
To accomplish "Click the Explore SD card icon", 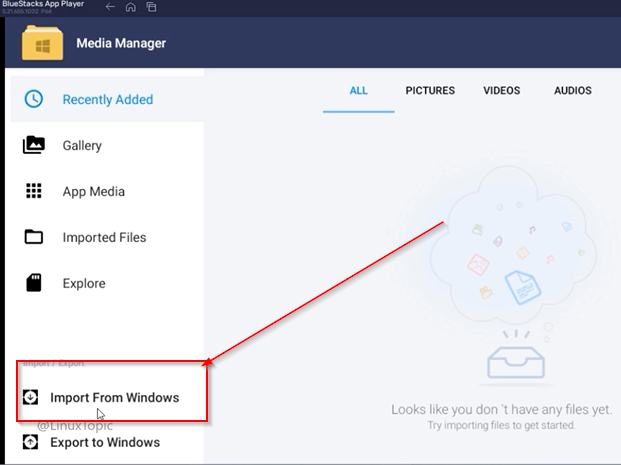I will point(34,283).
